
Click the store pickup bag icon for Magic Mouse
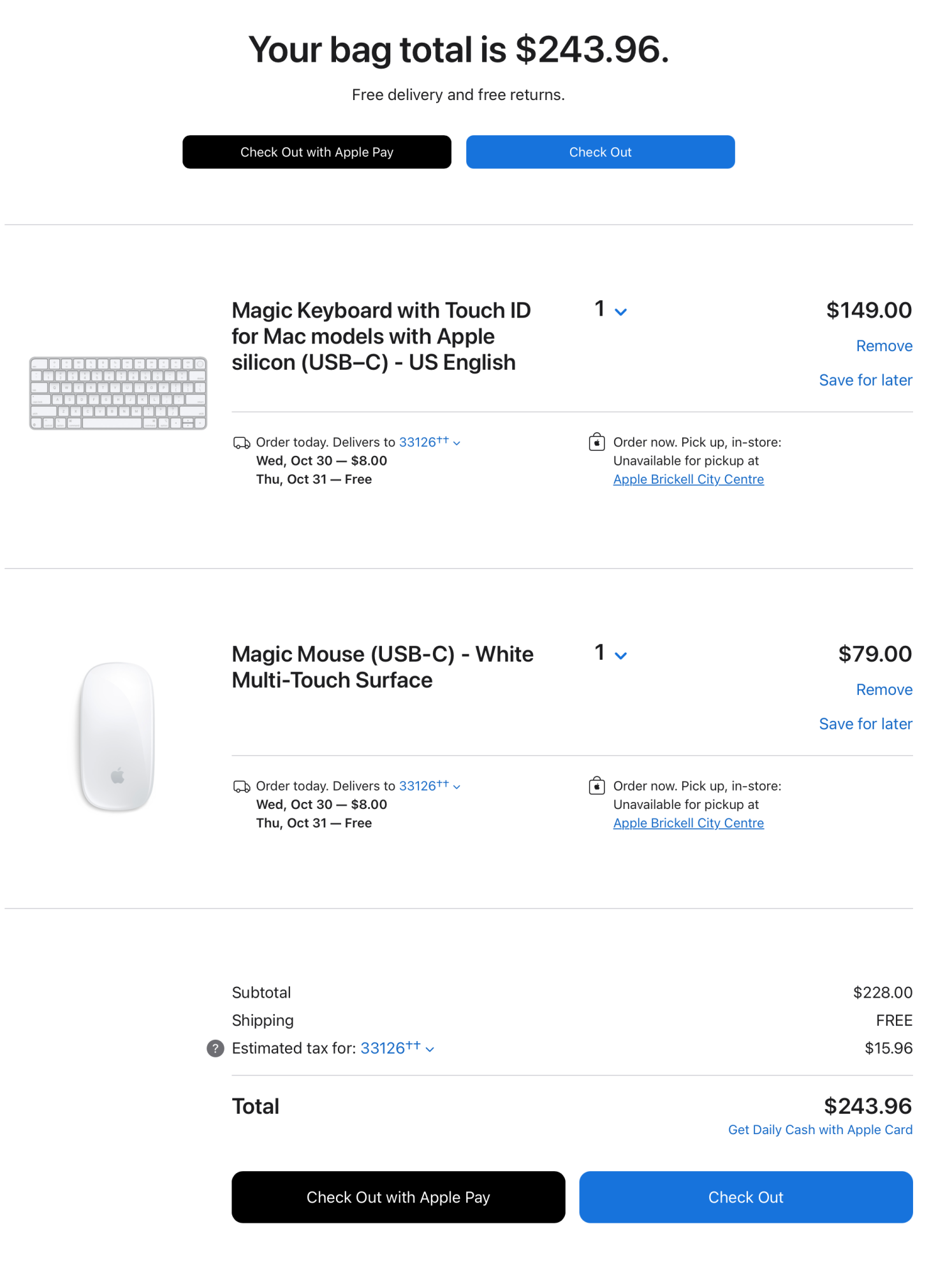pos(596,785)
